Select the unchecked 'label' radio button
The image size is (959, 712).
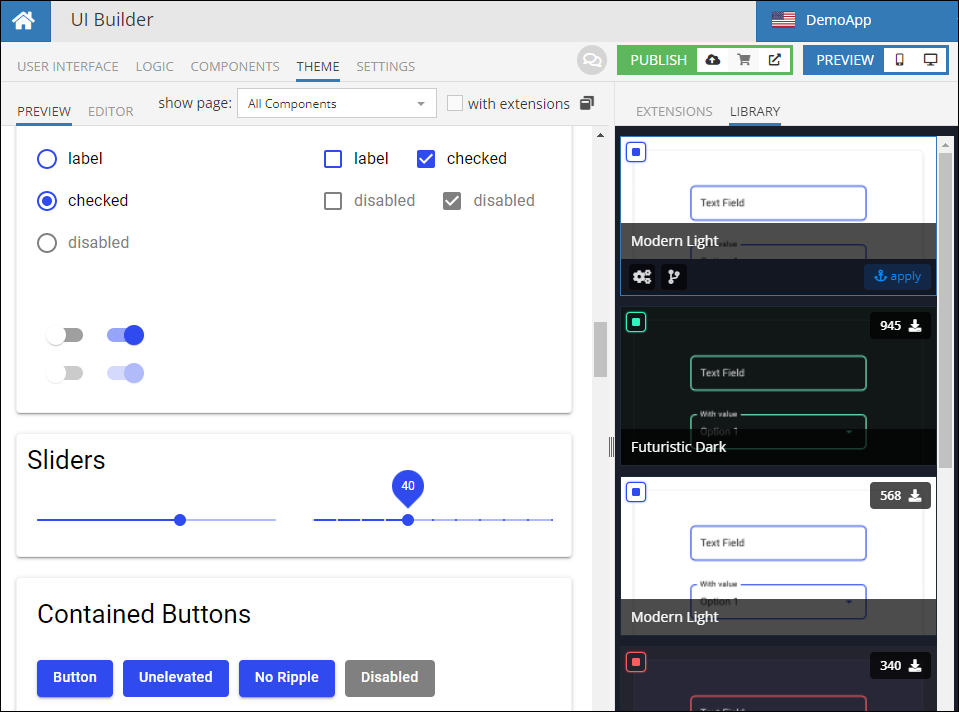coord(47,159)
